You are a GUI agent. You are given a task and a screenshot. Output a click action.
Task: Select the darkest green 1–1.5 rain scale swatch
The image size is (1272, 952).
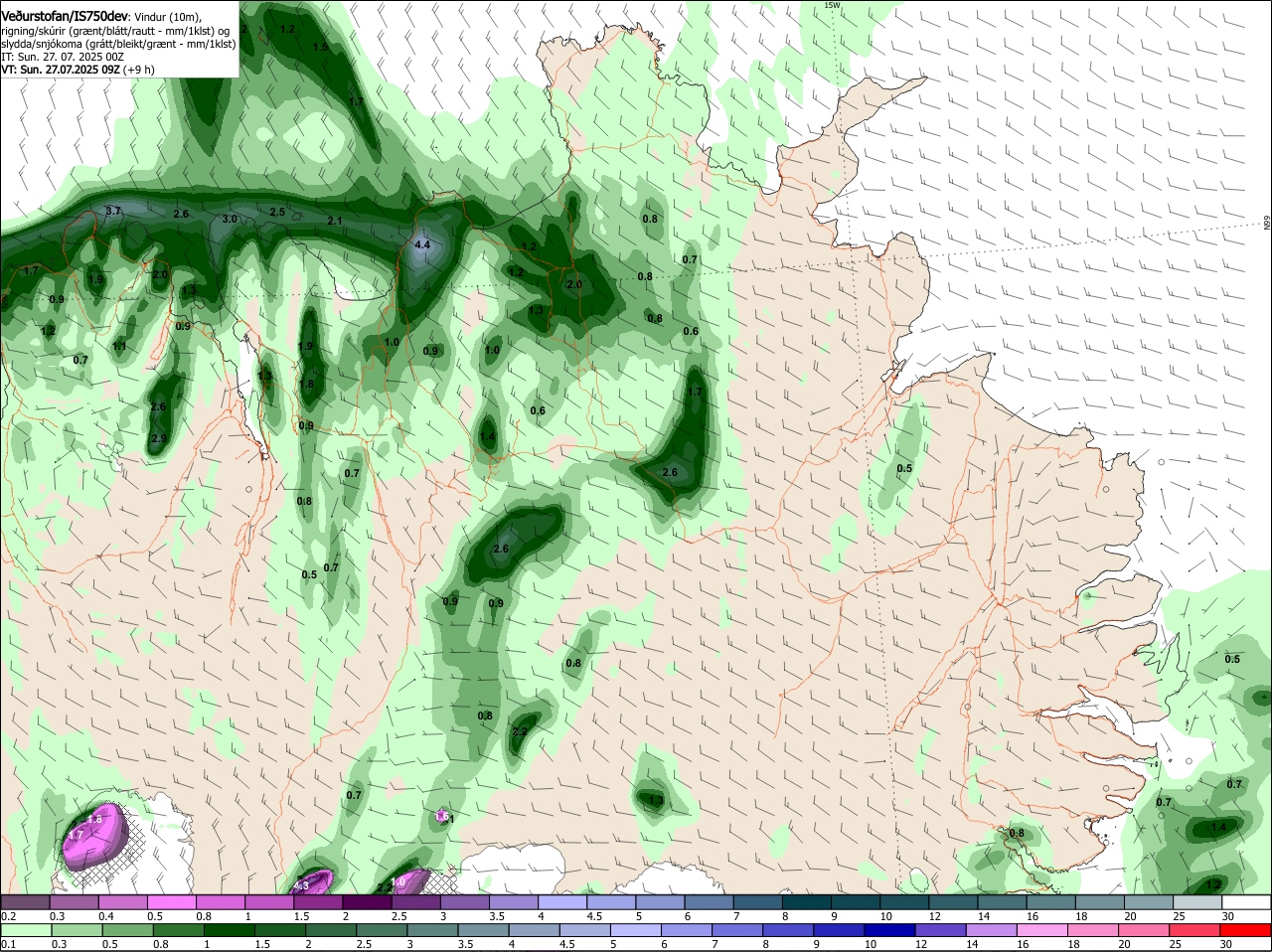230,931
